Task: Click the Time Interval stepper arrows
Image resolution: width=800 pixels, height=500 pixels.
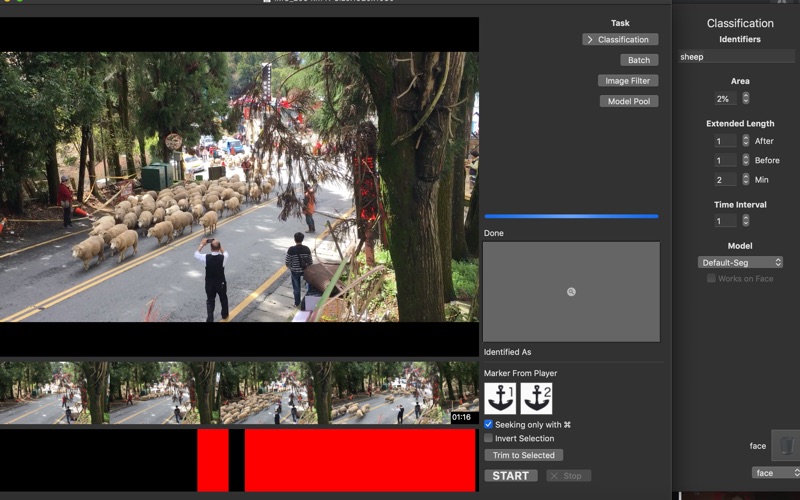Action: click(745, 221)
